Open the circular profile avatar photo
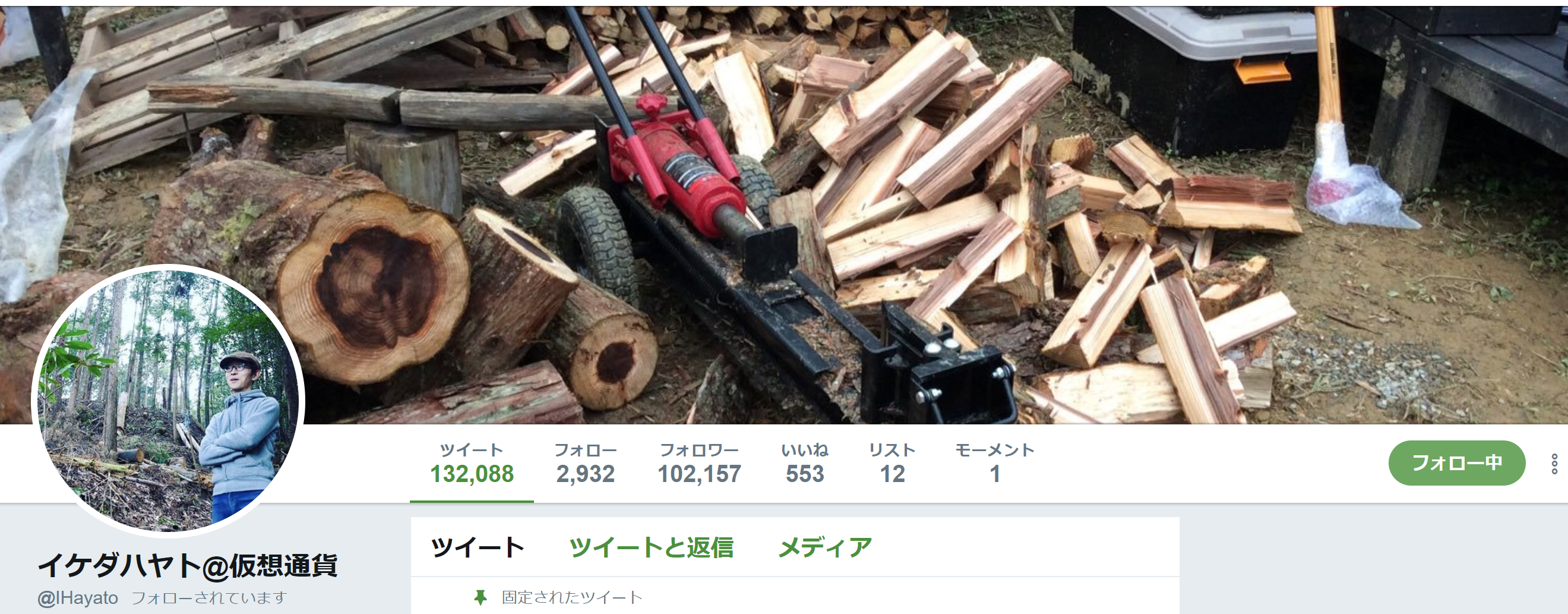The width and height of the screenshot is (1568, 614). click(168, 401)
